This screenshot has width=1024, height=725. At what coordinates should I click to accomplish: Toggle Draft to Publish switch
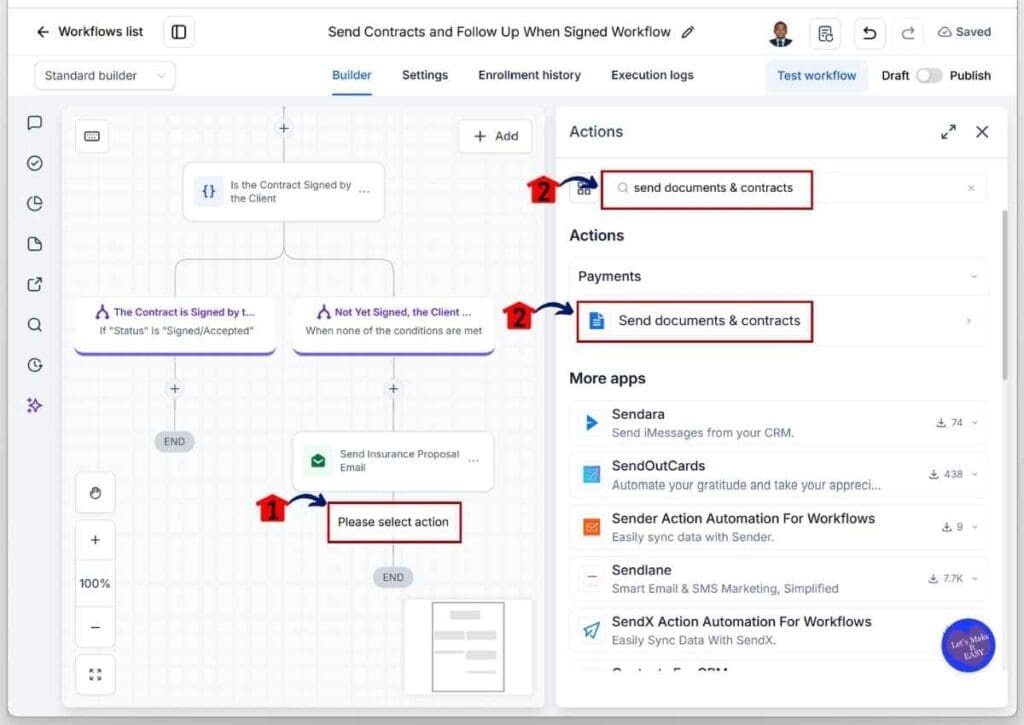click(929, 76)
